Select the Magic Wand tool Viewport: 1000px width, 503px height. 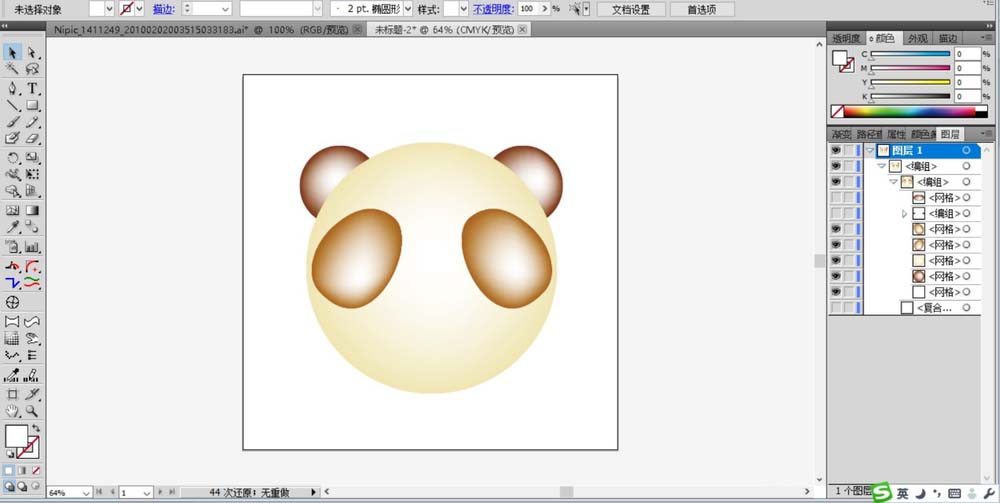click(x=12, y=69)
